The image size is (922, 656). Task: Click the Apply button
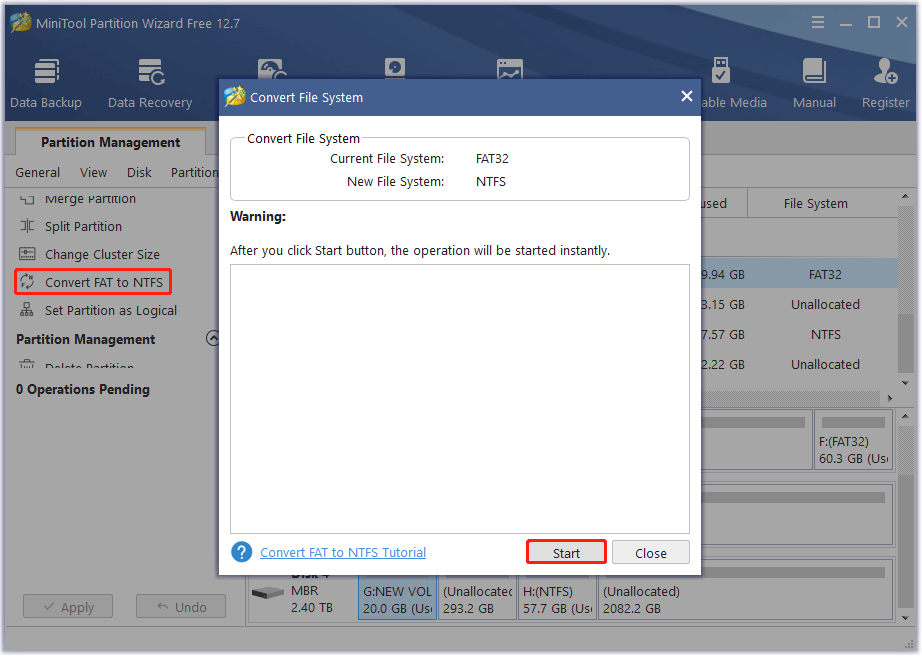[68, 607]
